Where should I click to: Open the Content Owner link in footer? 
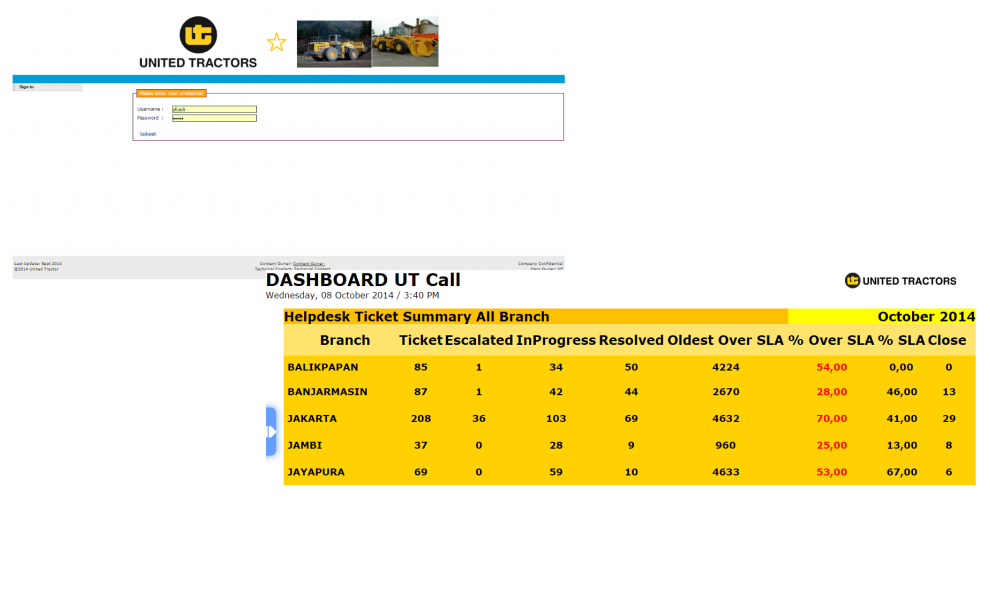pos(309,263)
